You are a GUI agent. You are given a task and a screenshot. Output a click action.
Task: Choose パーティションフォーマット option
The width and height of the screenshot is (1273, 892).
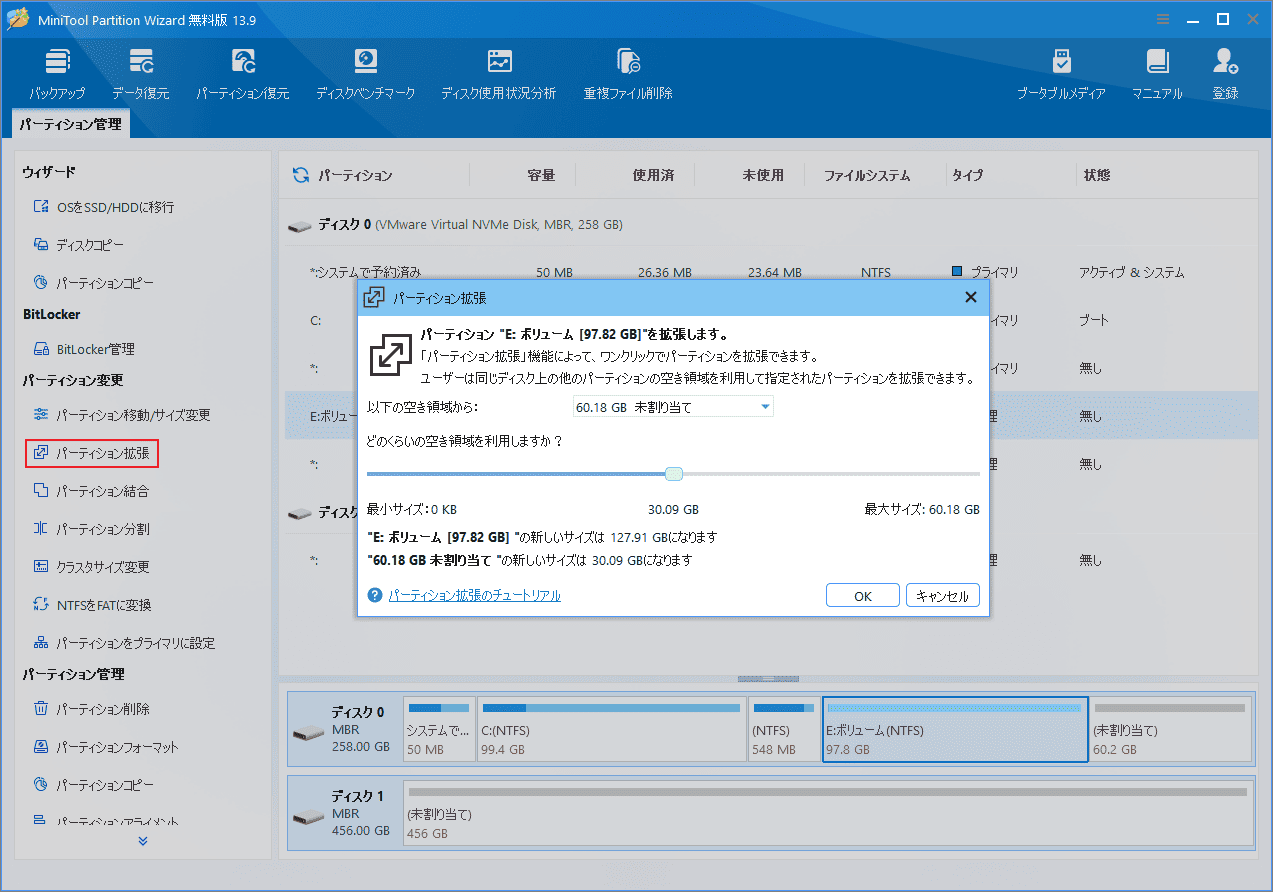(x=106, y=747)
